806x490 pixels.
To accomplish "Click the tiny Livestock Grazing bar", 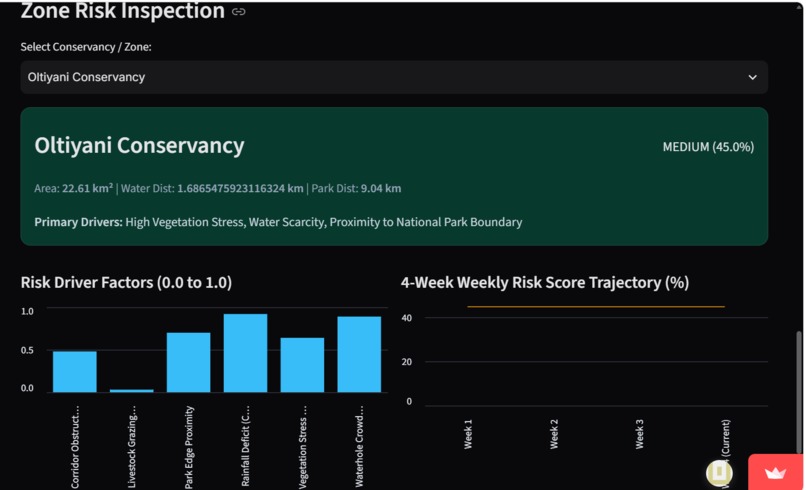I will (132, 391).
